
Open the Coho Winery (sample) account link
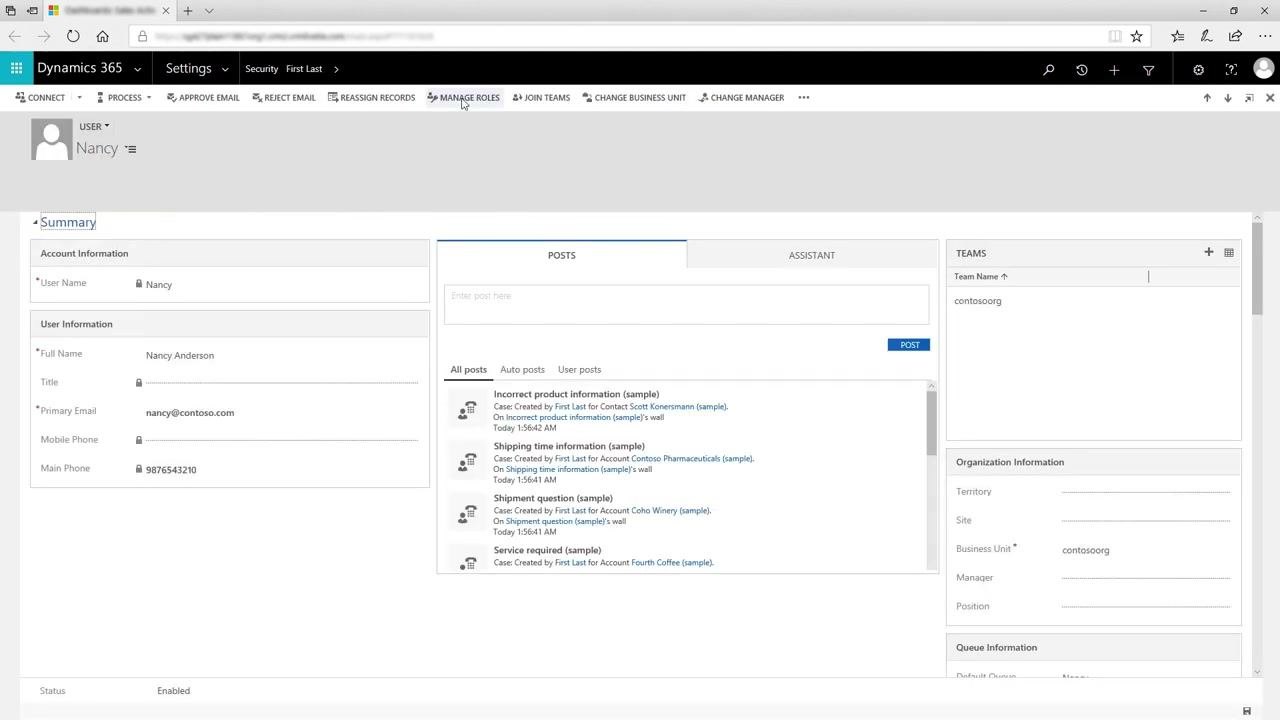[x=671, y=511]
